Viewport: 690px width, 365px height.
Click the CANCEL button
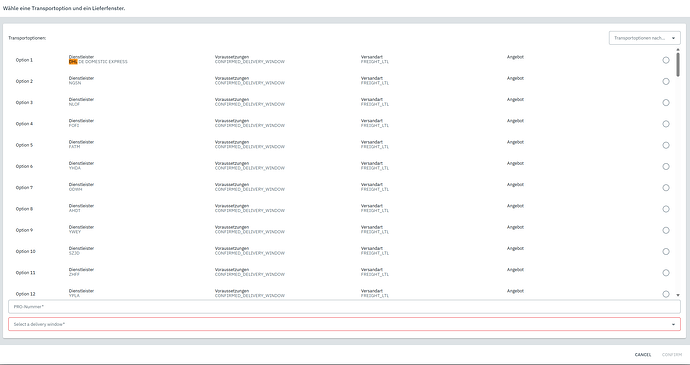coord(643,354)
